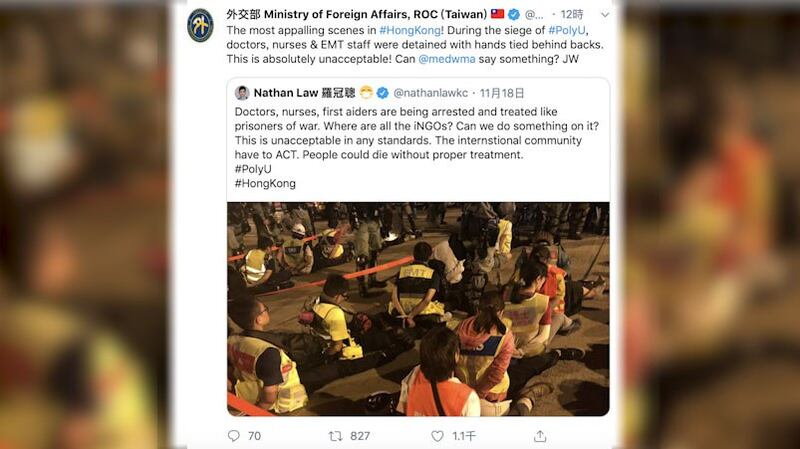Open the 11月18日 quoted tweet date

click(502, 93)
